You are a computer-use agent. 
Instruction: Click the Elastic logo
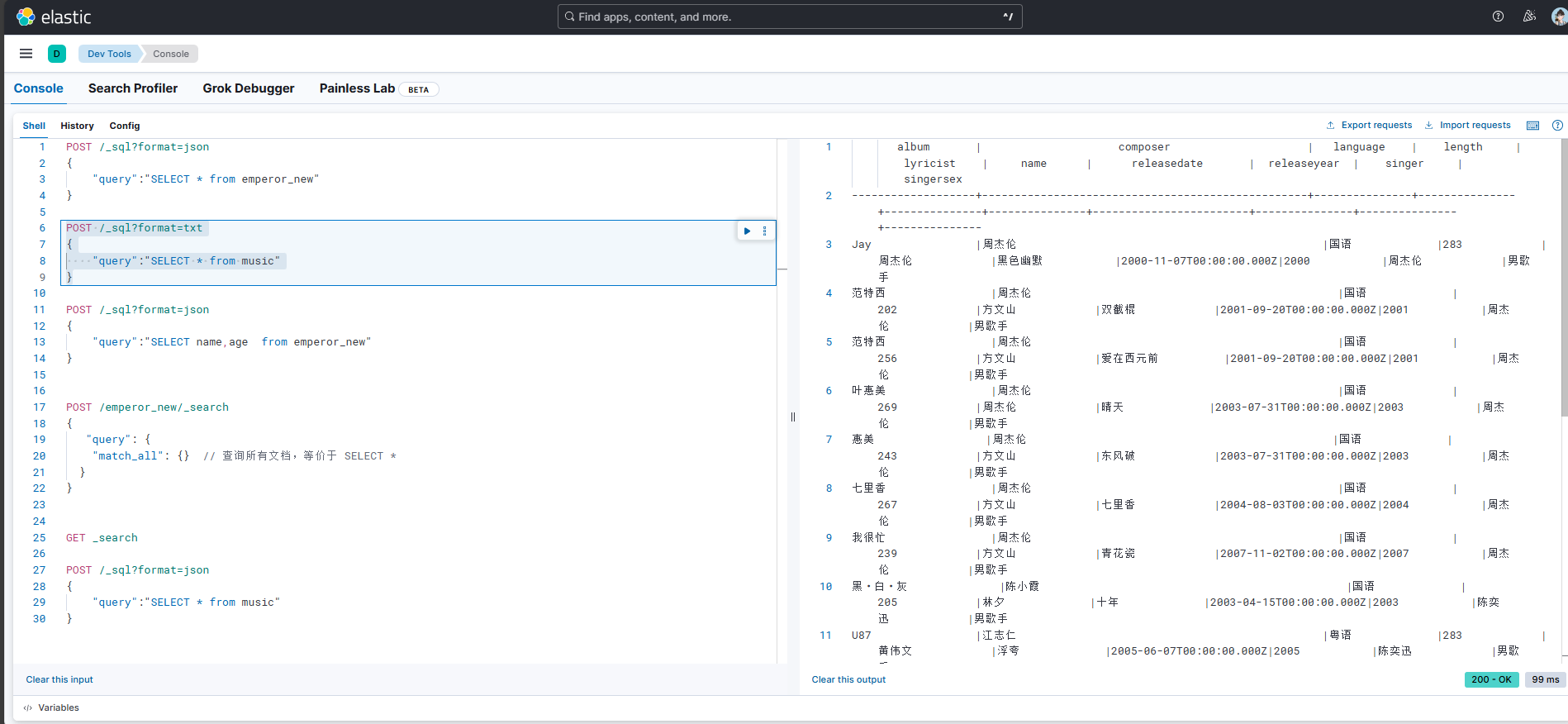(x=54, y=17)
